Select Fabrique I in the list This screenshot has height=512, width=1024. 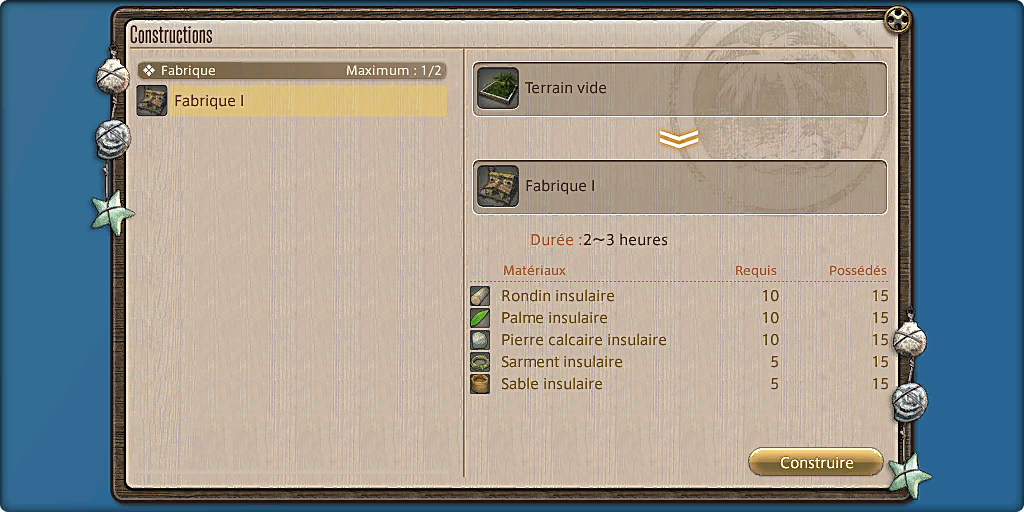pos(291,101)
